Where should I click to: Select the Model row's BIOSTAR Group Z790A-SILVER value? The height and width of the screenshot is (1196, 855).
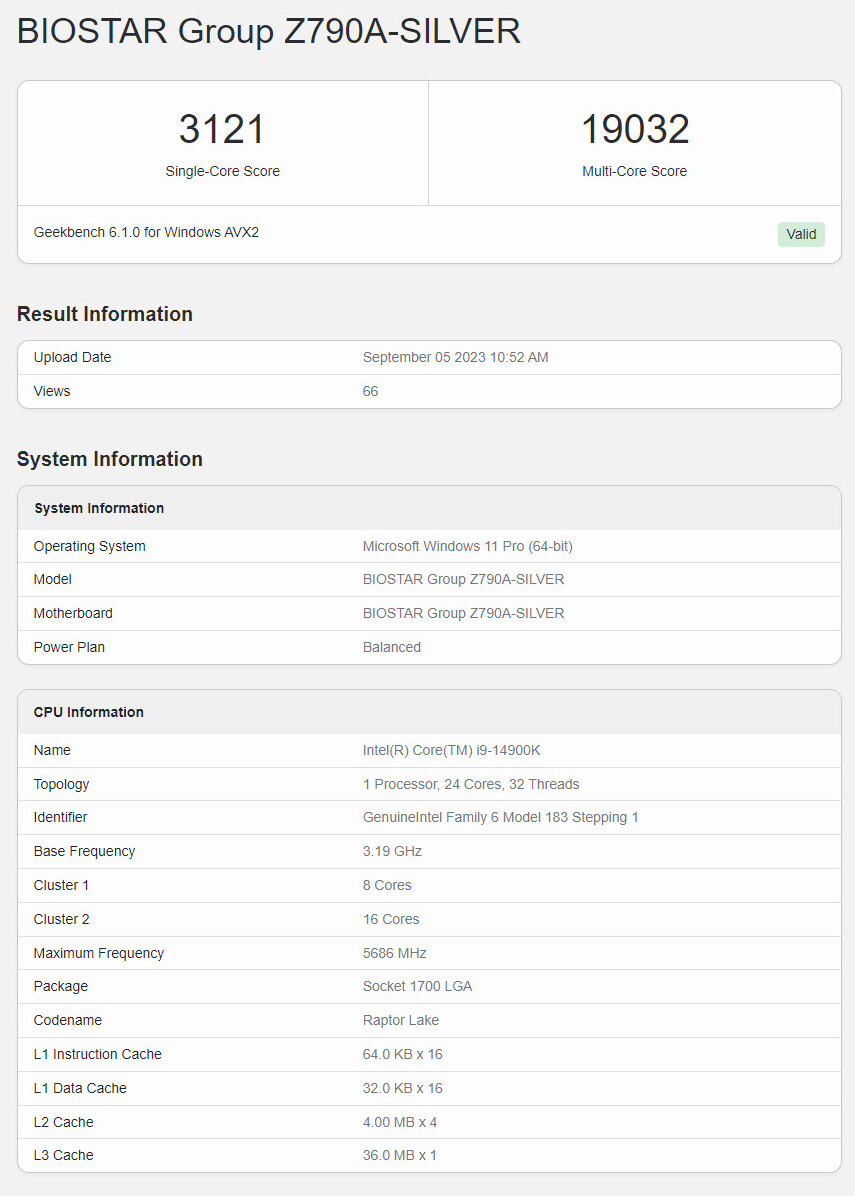point(464,580)
